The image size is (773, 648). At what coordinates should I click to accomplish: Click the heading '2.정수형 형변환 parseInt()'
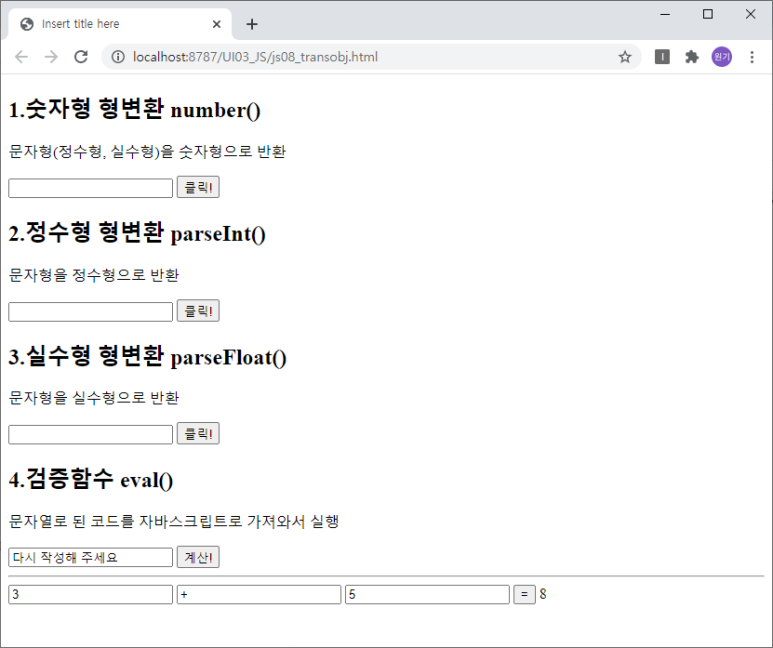[137, 233]
